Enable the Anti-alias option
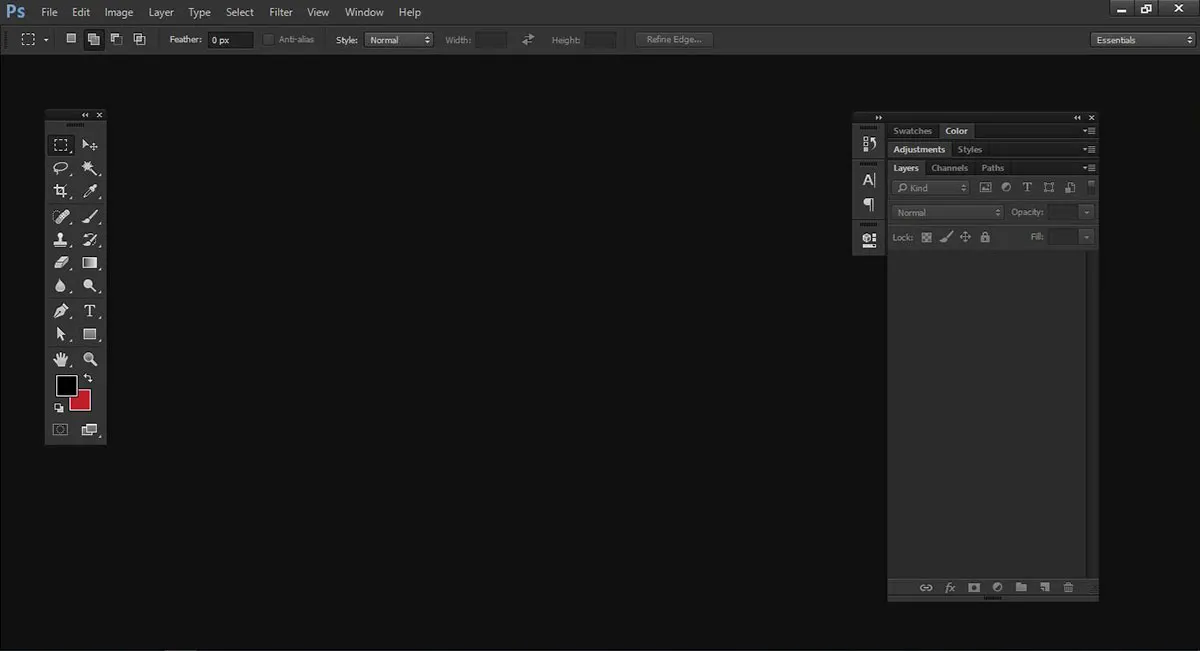 pos(267,39)
